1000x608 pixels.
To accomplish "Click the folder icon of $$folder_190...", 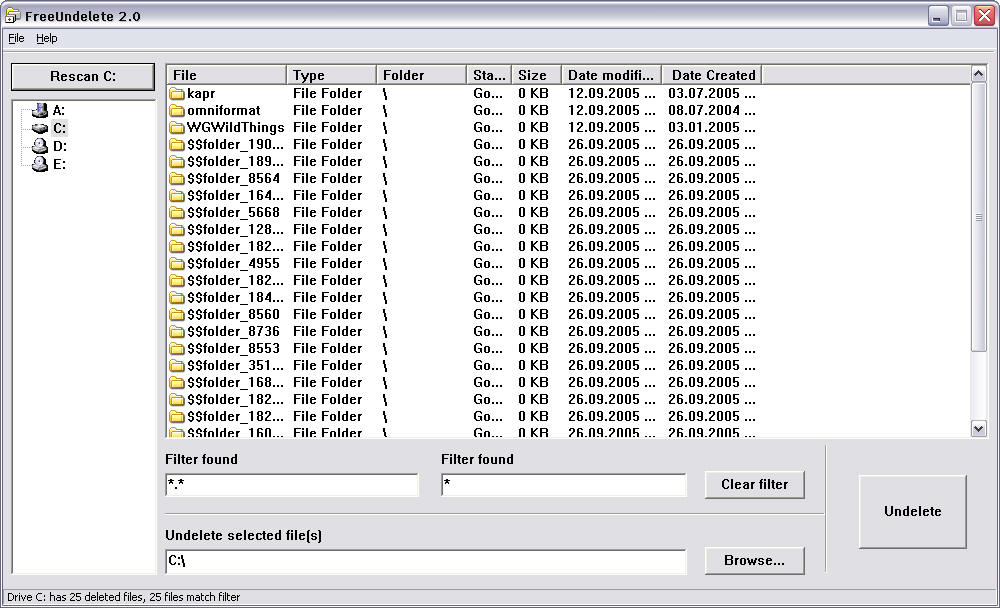I will [177, 145].
